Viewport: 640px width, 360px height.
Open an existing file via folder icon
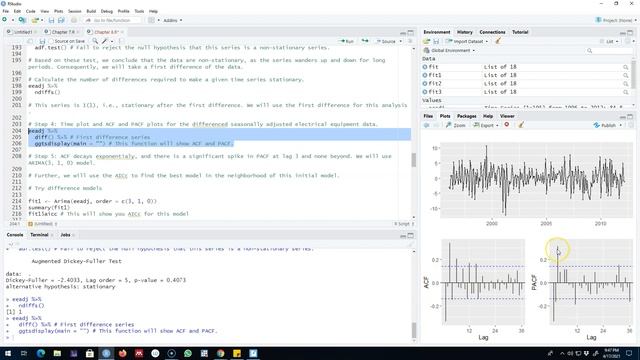35,20
